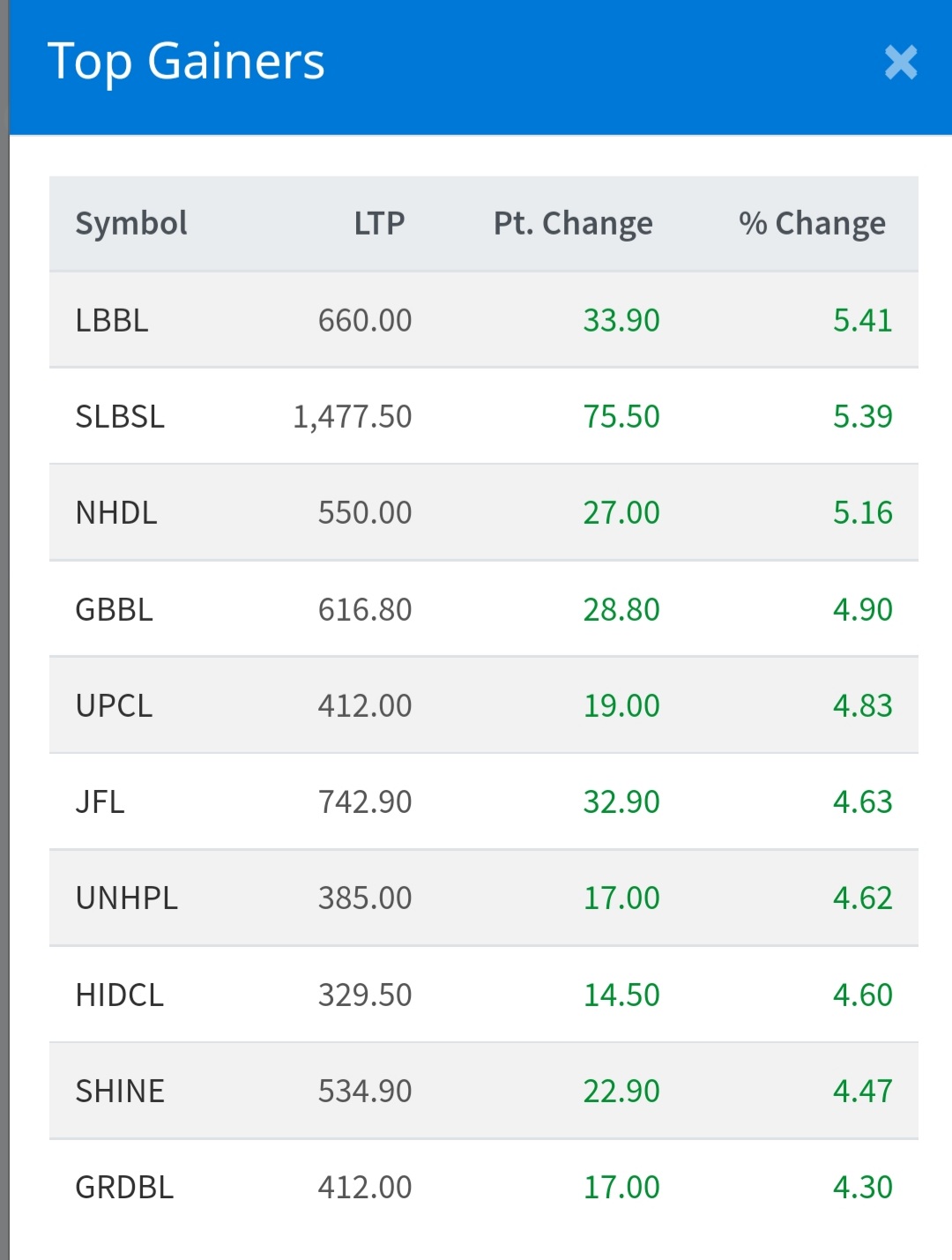952x1260 pixels.
Task: Select the SHINE symbol
Action: coord(120,1091)
